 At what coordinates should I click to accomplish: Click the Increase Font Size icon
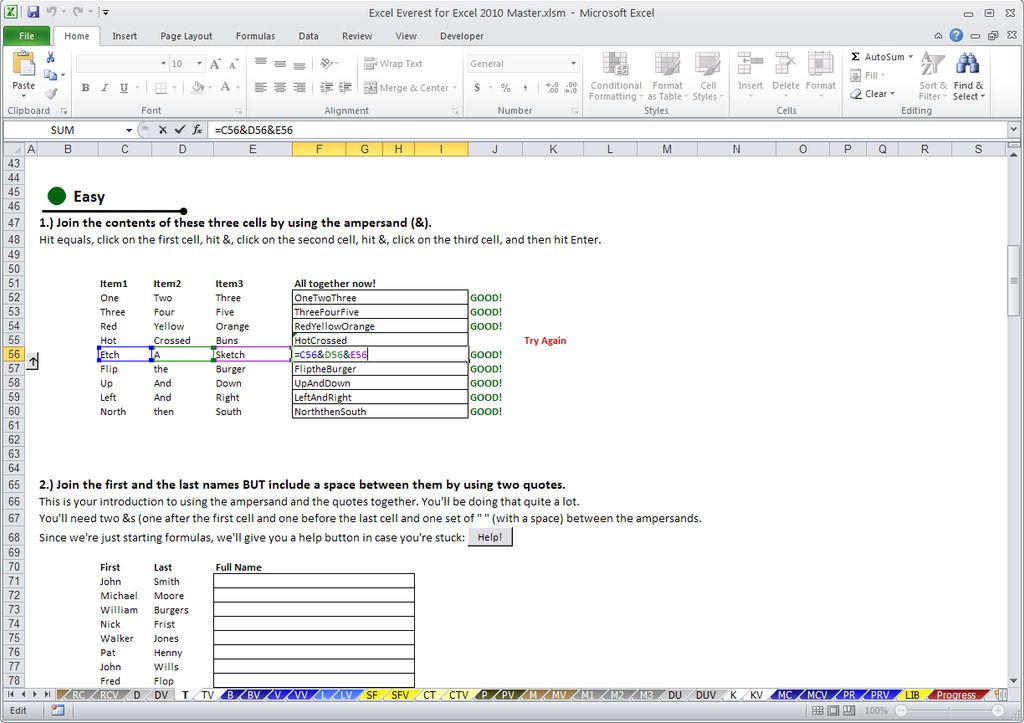[x=215, y=64]
